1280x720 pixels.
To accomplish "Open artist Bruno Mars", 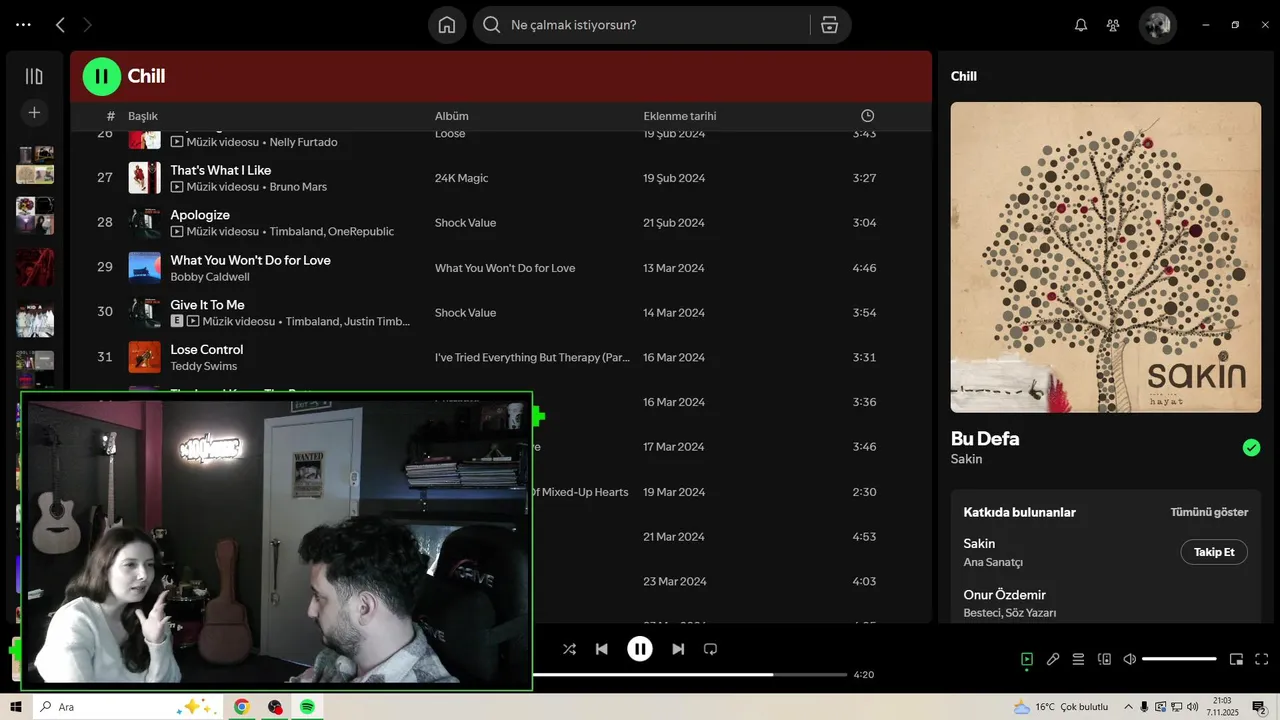I will 298,187.
